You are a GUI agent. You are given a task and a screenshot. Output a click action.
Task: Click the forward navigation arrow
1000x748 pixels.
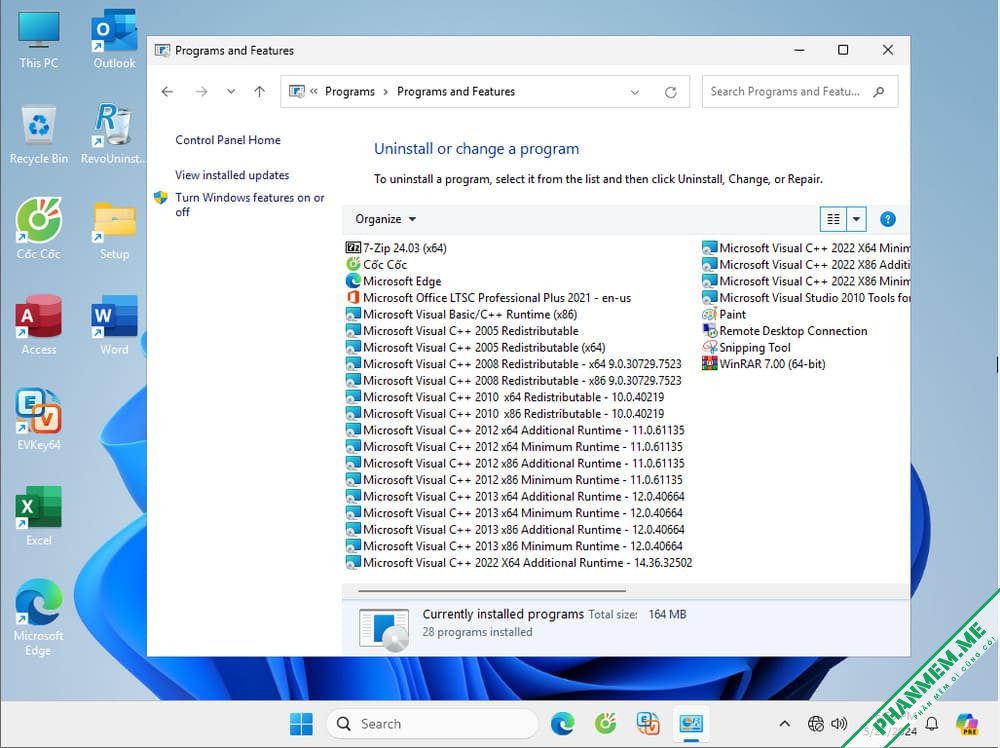[202, 92]
